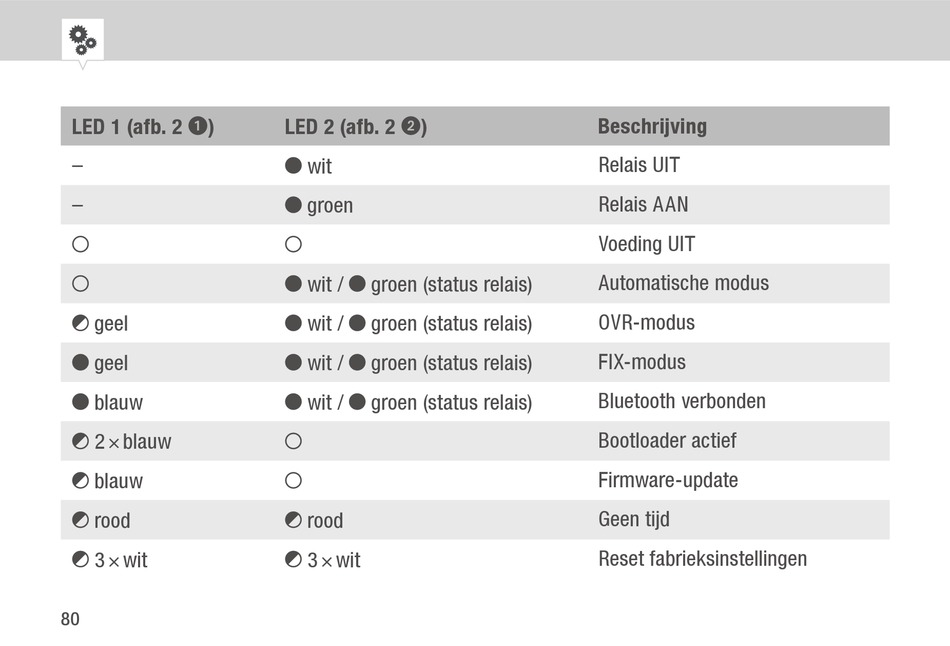Click the empty LED 2 circle in Bootloader row

pyautogui.click(x=293, y=441)
